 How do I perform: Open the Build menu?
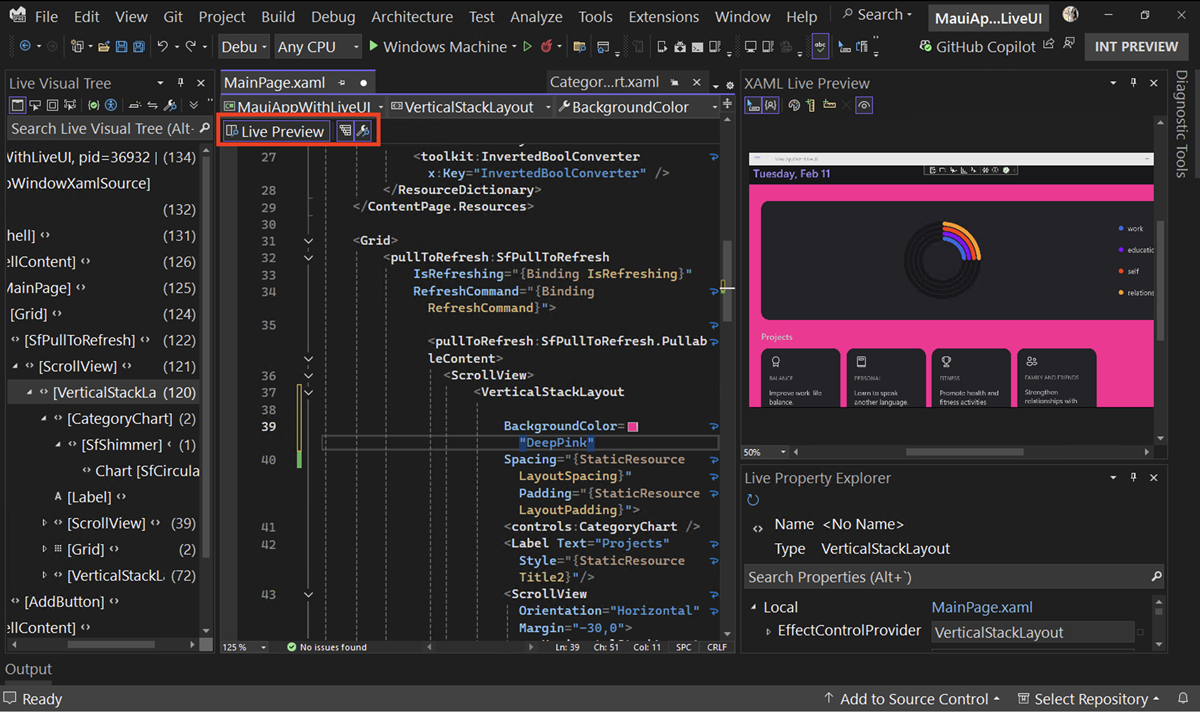278,16
